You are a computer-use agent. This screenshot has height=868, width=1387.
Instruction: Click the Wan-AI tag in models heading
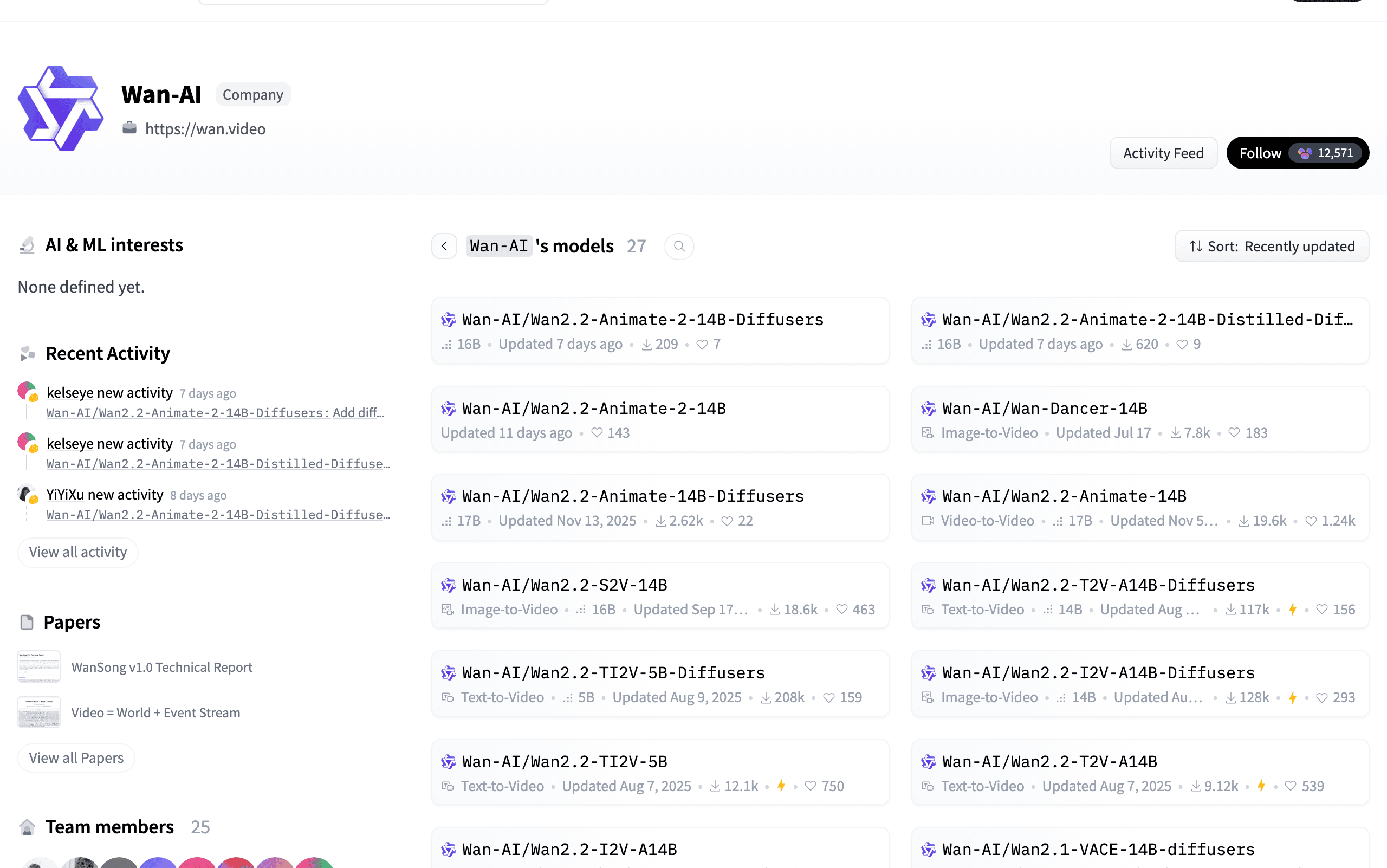(x=499, y=247)
